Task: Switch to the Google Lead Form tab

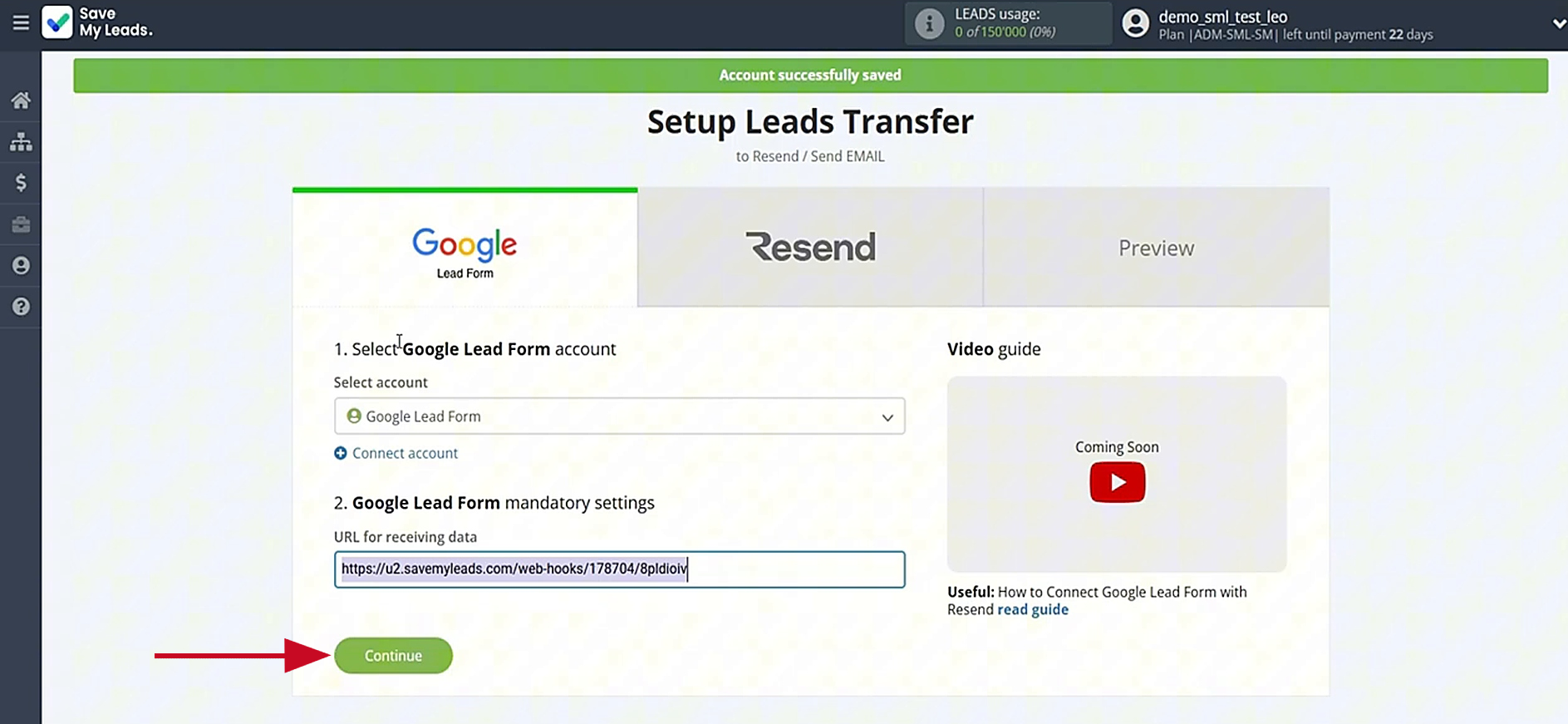Action: [x=465, y=248]
